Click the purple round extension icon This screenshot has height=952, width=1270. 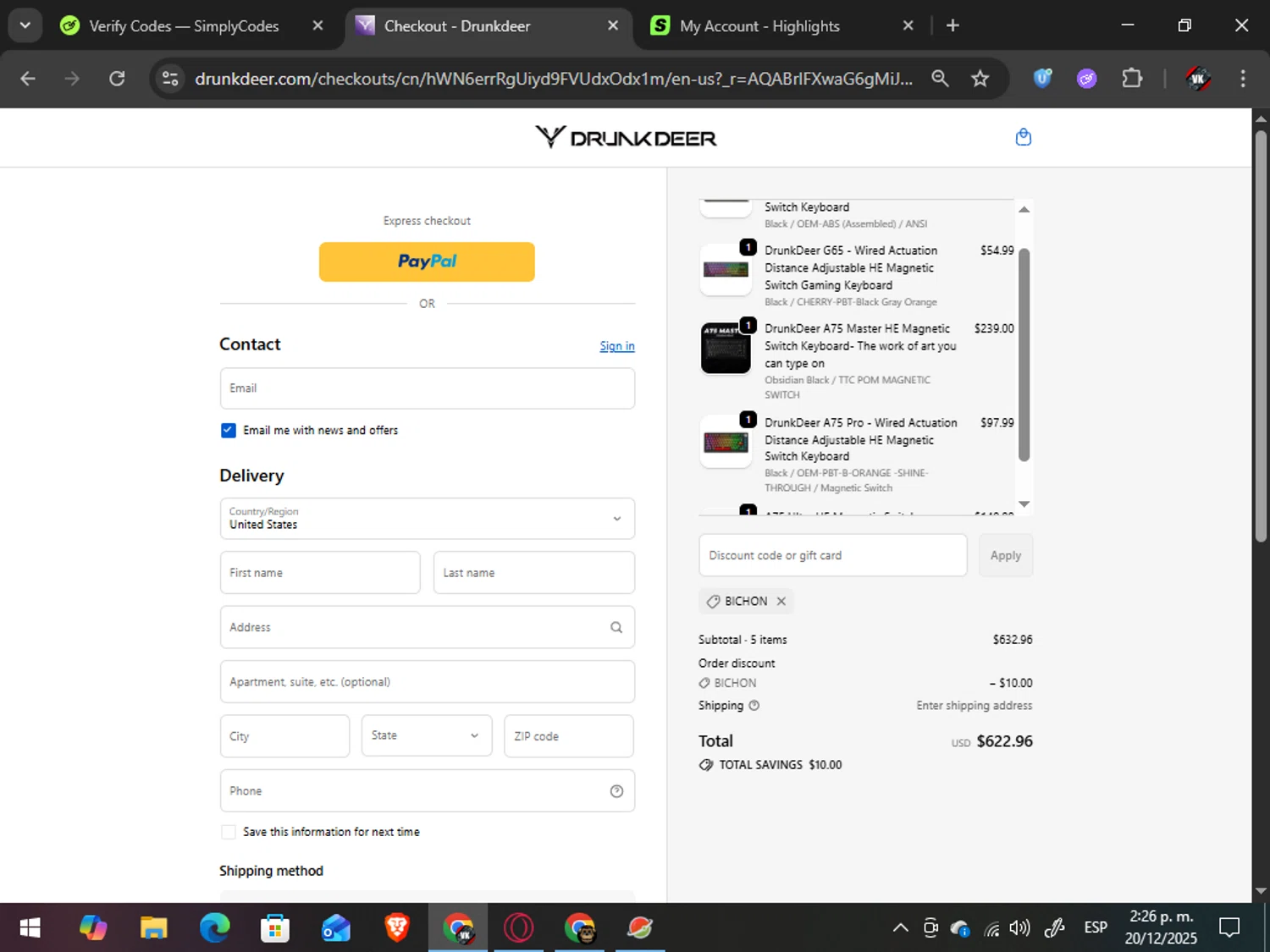tap(1087, 79)
